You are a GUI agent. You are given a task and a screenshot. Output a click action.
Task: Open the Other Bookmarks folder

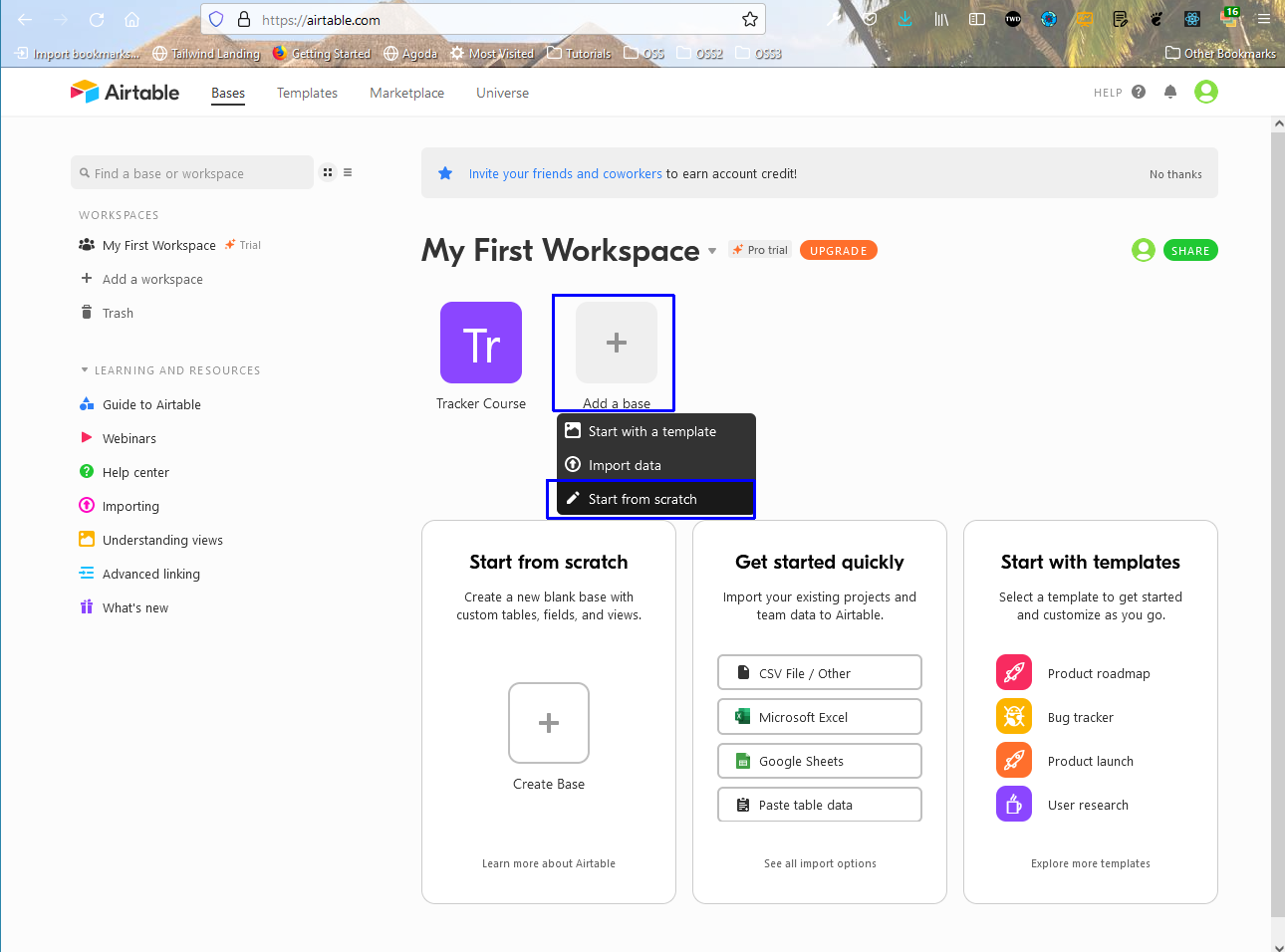[1220, 53]
